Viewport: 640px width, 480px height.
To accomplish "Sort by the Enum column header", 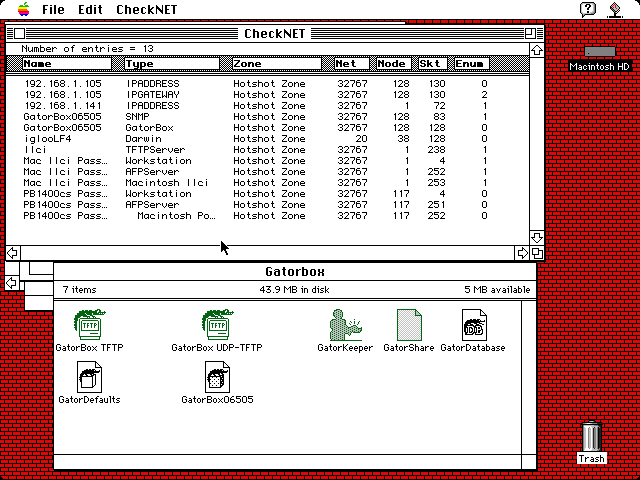I will 471,64.
